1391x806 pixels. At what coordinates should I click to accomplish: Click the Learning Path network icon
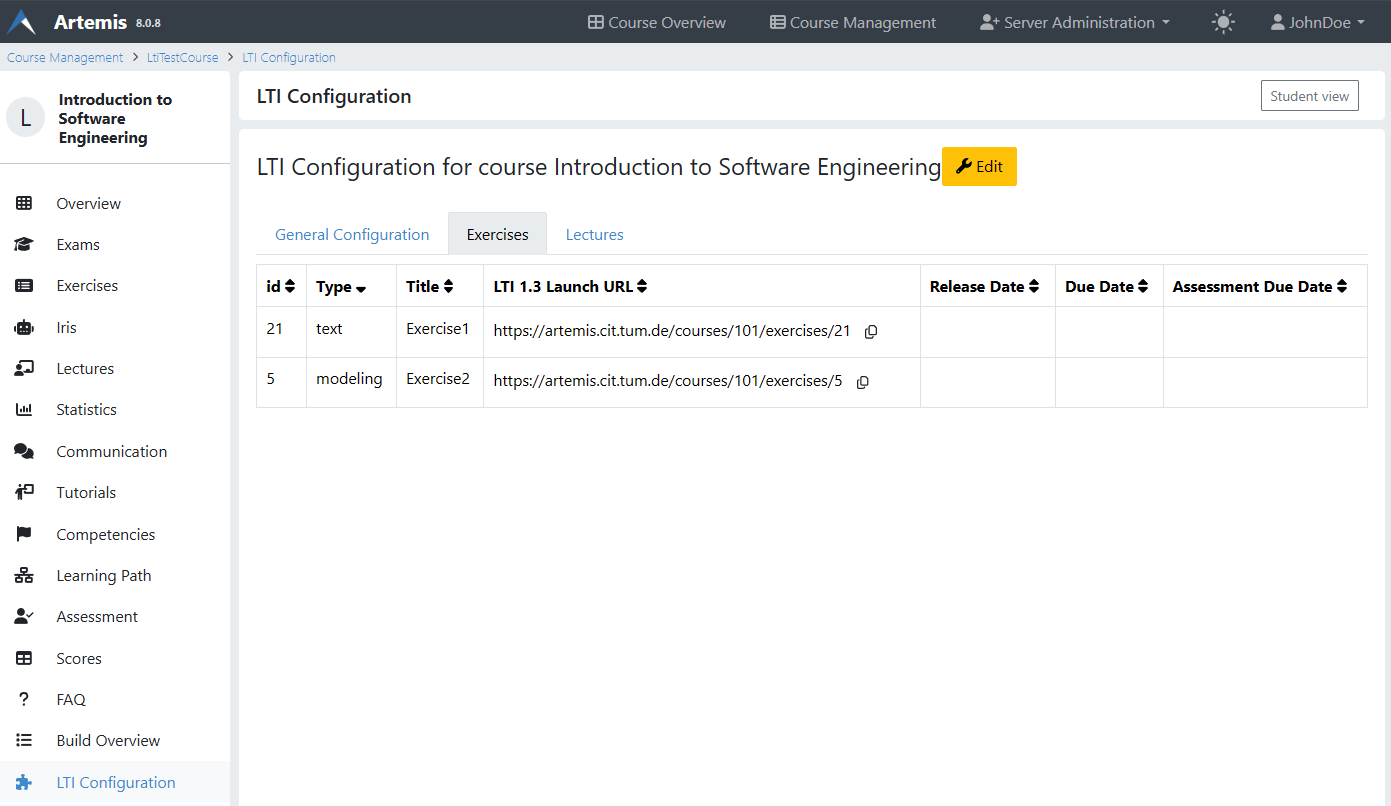click(24, 576)
